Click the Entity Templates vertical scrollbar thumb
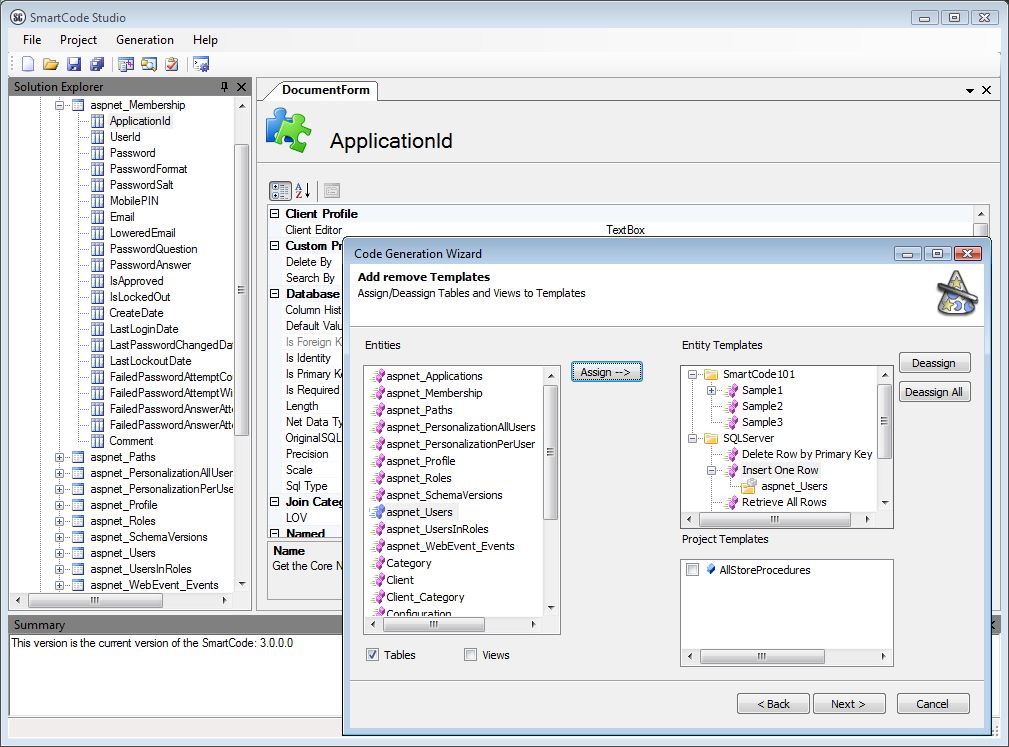The width and height of the screenshot is (1009, 747). pos(885,421)
